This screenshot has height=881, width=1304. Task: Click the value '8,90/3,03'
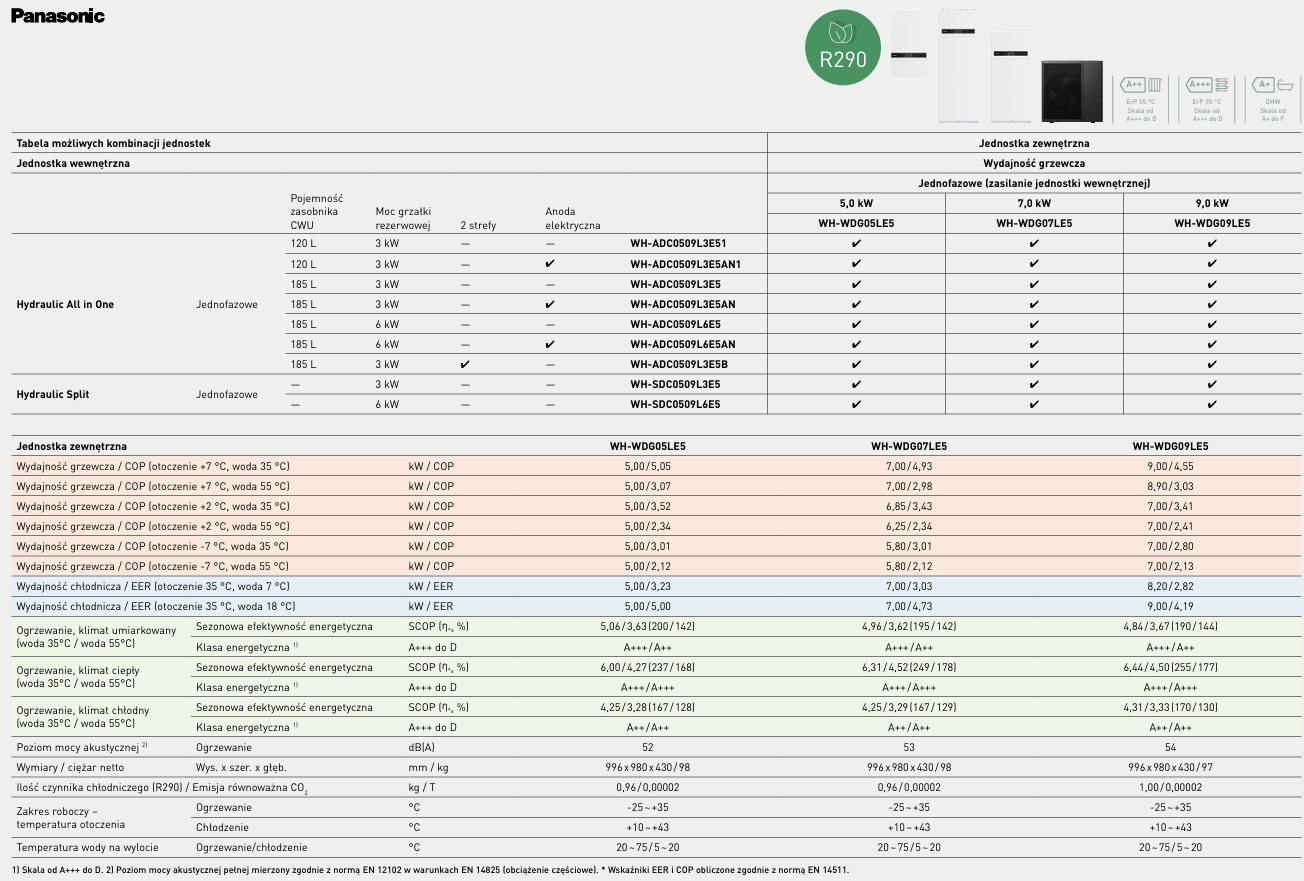coord(1170,486)
